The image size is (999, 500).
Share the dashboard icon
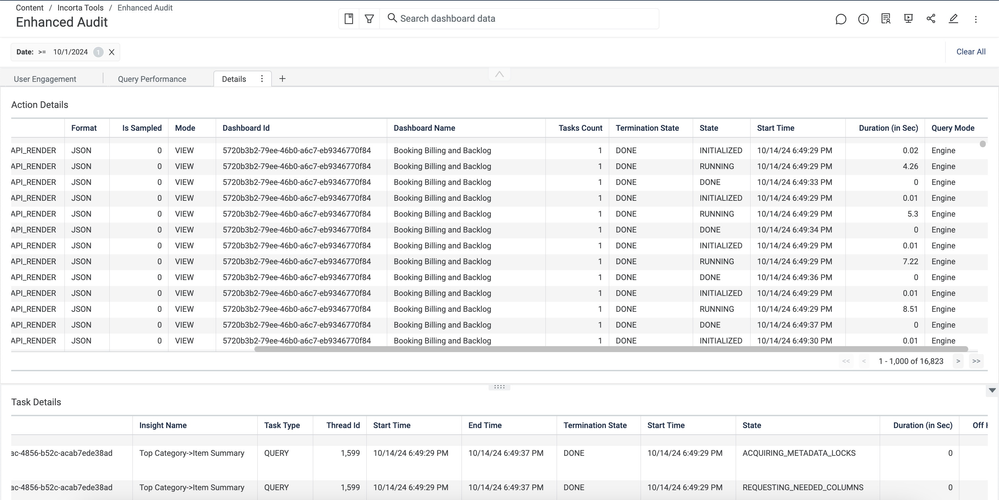coord(931,18)
